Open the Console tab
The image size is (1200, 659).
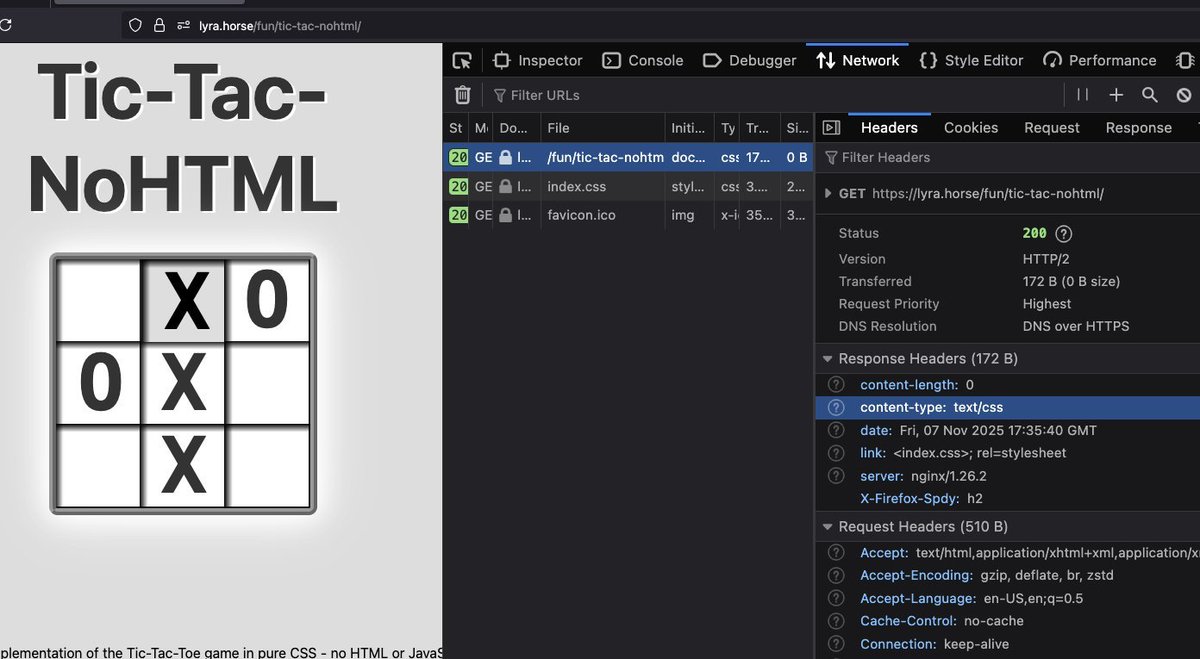coord(643,60)
